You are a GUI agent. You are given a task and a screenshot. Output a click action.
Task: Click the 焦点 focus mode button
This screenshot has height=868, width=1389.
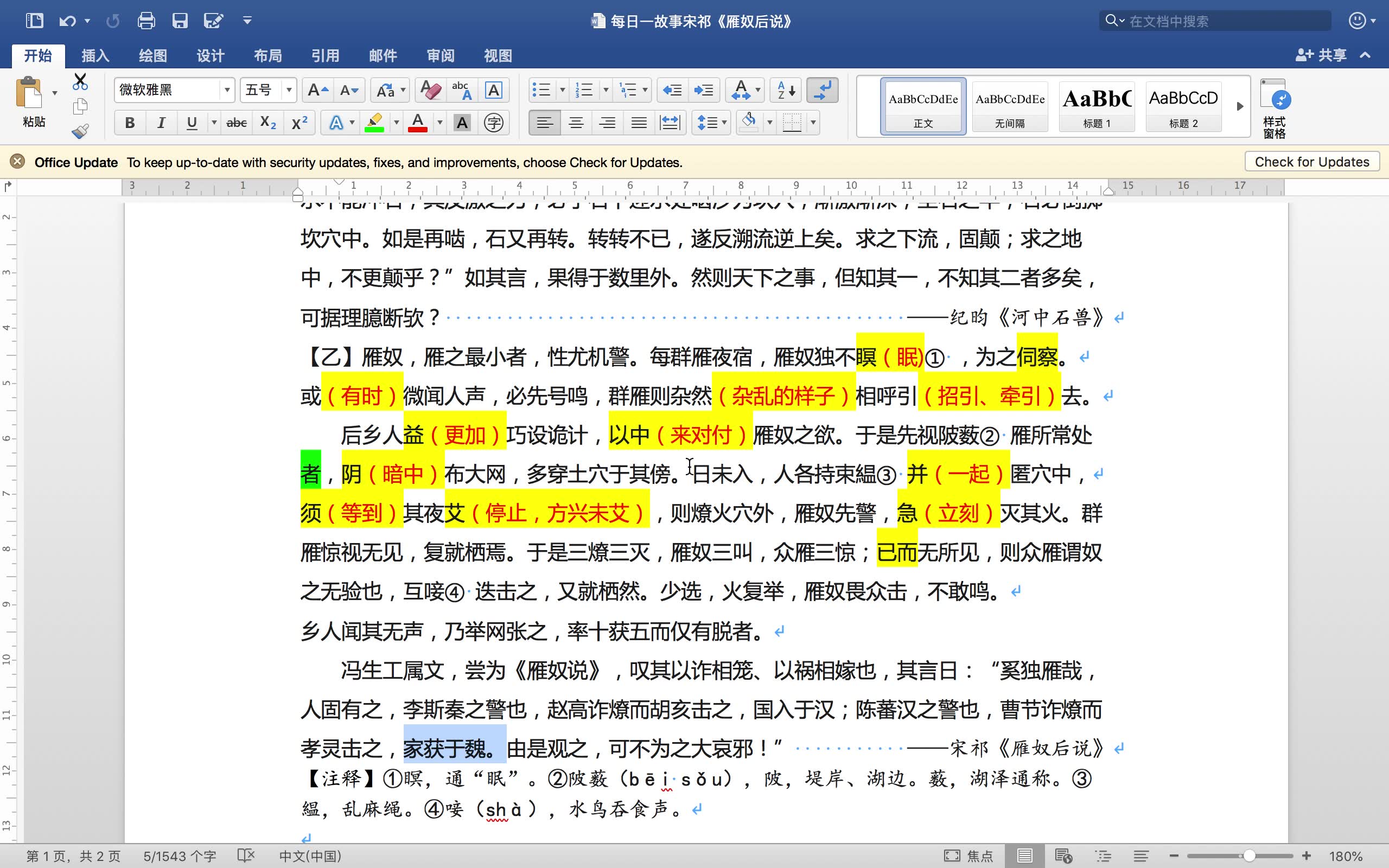(969, 856)
